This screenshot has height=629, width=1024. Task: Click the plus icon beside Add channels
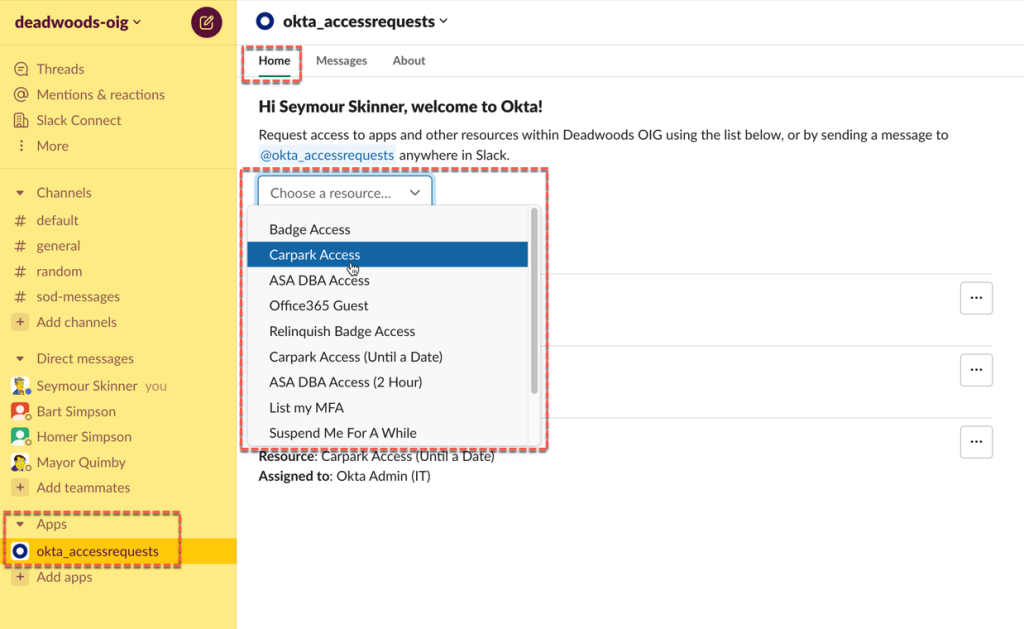coord(20,322)
